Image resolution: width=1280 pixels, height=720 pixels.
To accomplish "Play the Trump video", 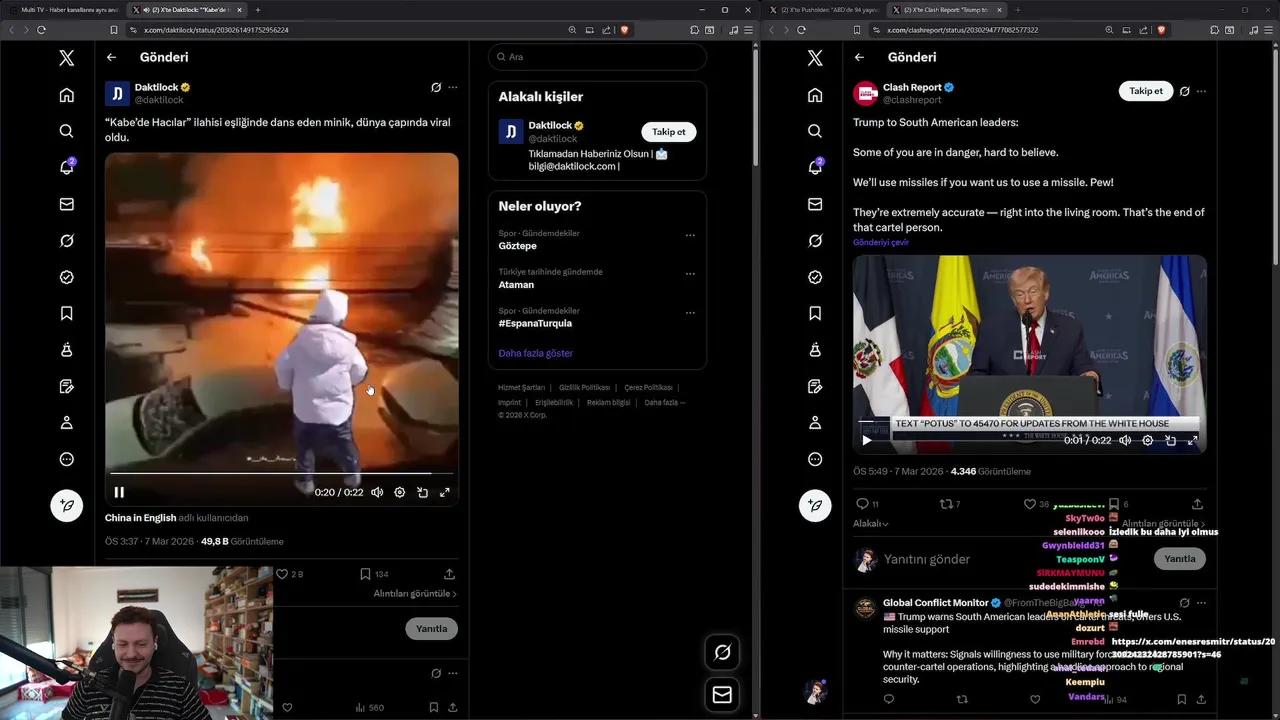I will point(867,440).
